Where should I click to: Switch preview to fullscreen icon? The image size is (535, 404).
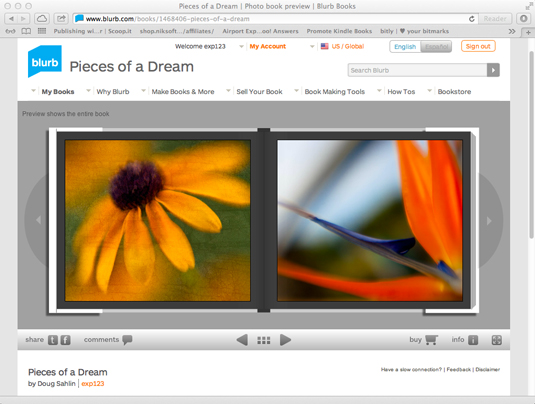[x=496, y=340]
